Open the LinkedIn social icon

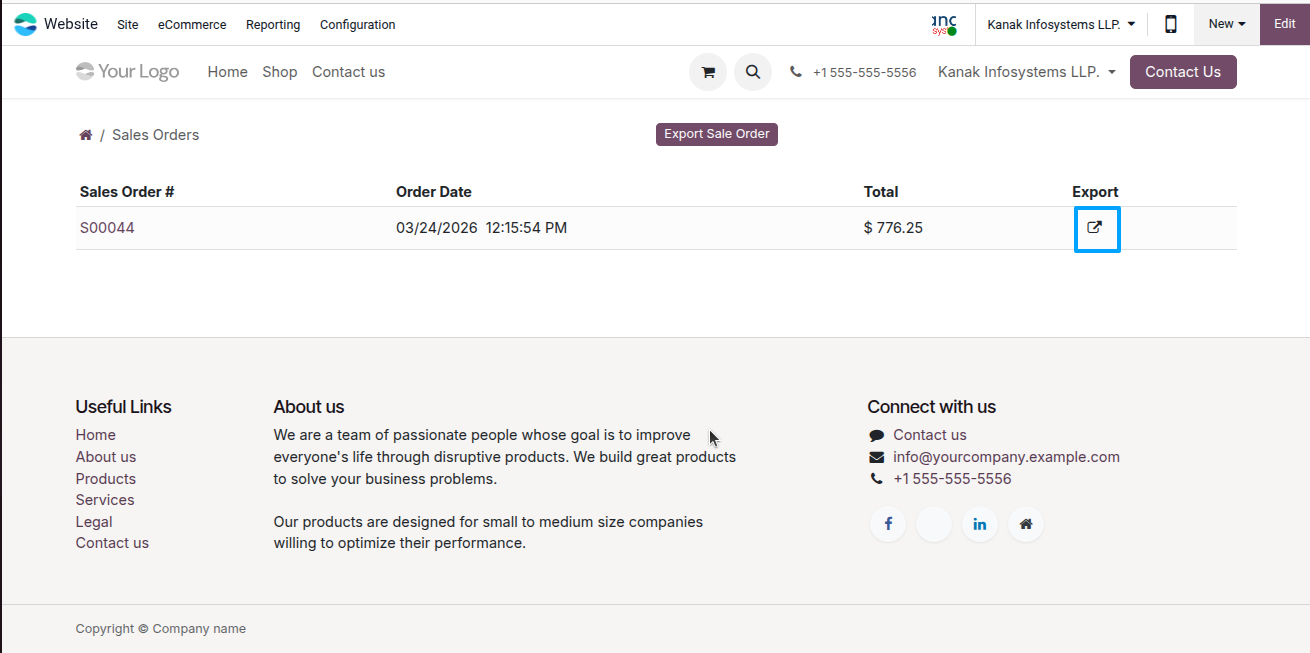(980, 524)
